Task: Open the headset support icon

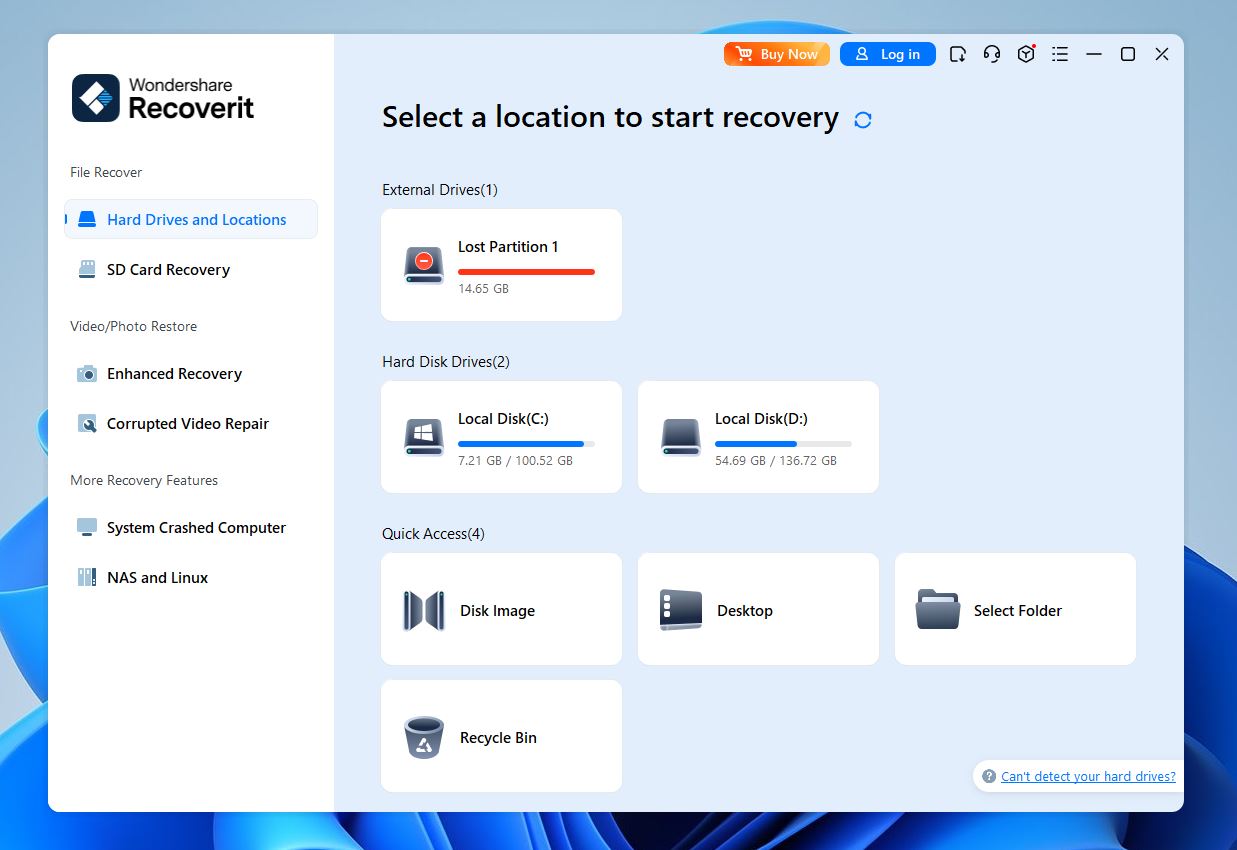Action: point(992,54)
